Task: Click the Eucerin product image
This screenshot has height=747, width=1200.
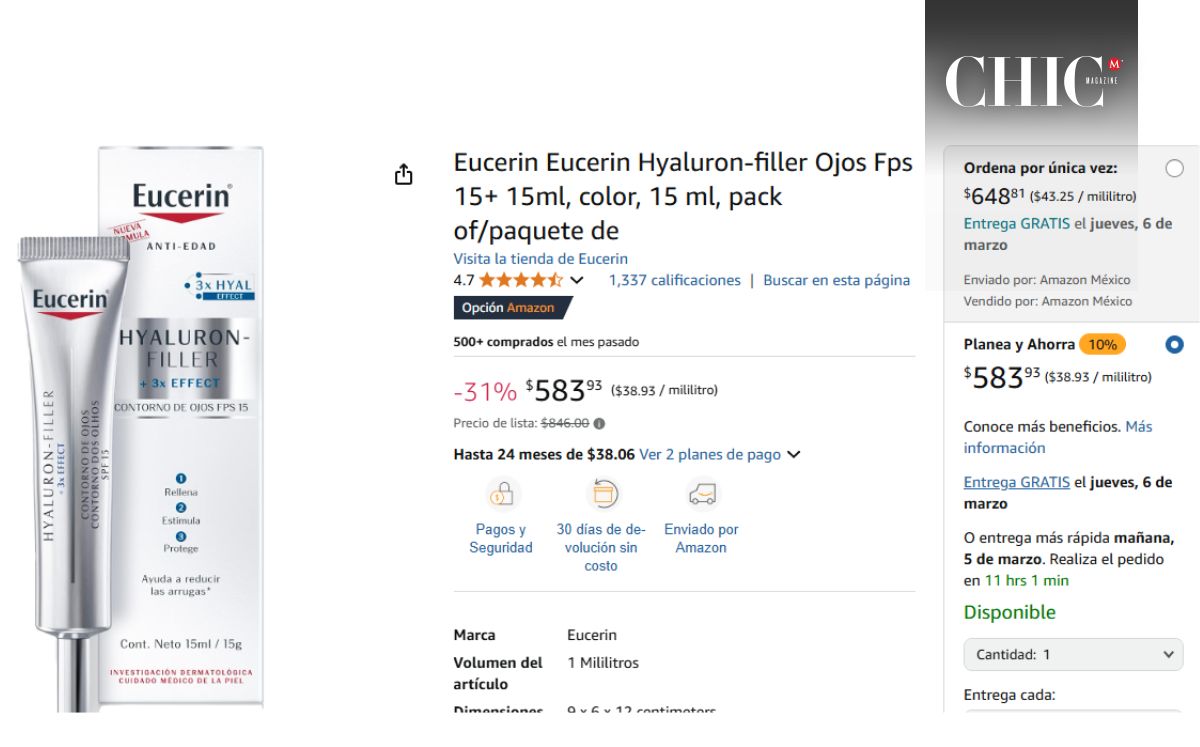Action: [140, 430]
